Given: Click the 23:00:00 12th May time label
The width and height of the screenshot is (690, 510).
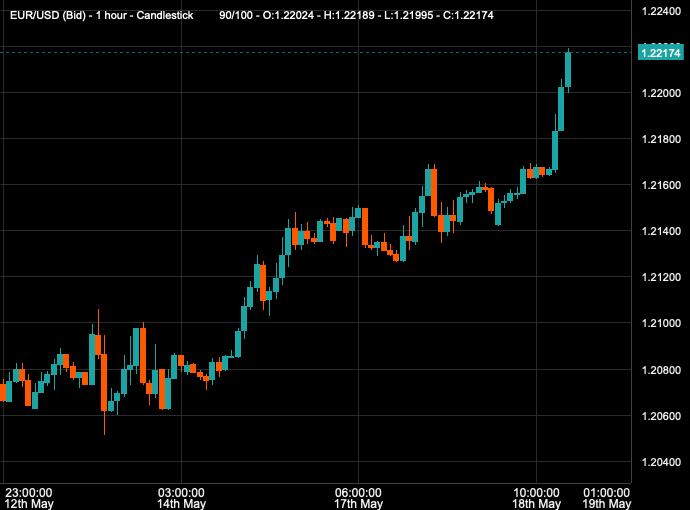Looking at the screenshot, I should [x=29, y=498].
